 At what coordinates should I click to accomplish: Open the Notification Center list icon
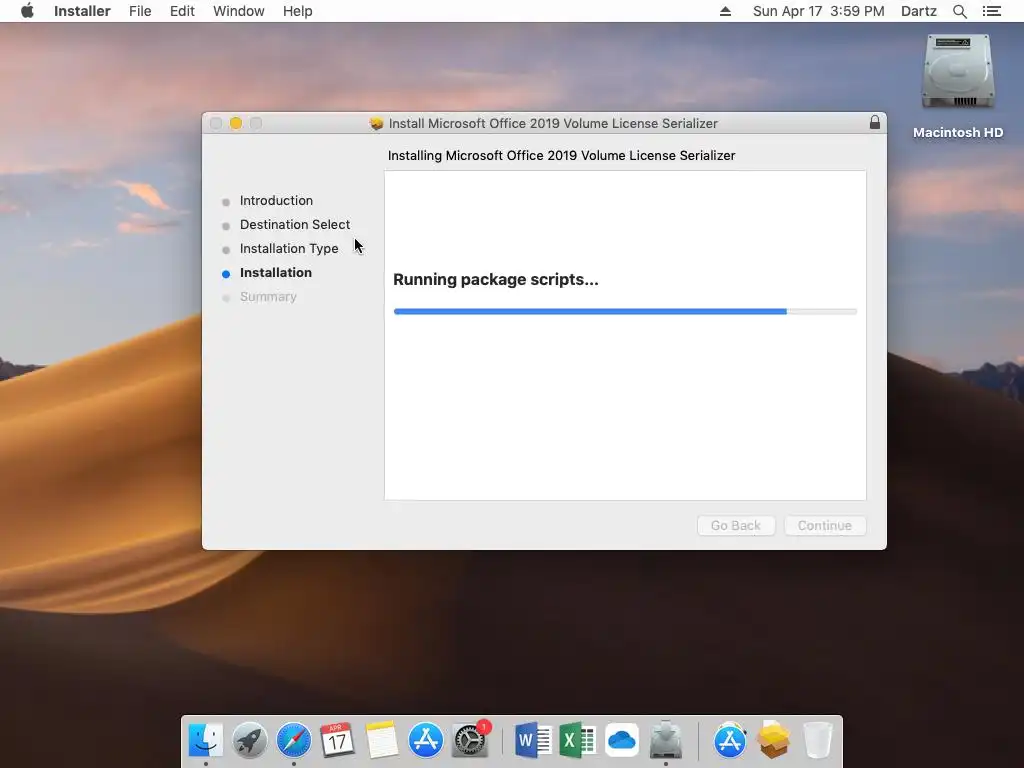991,11
